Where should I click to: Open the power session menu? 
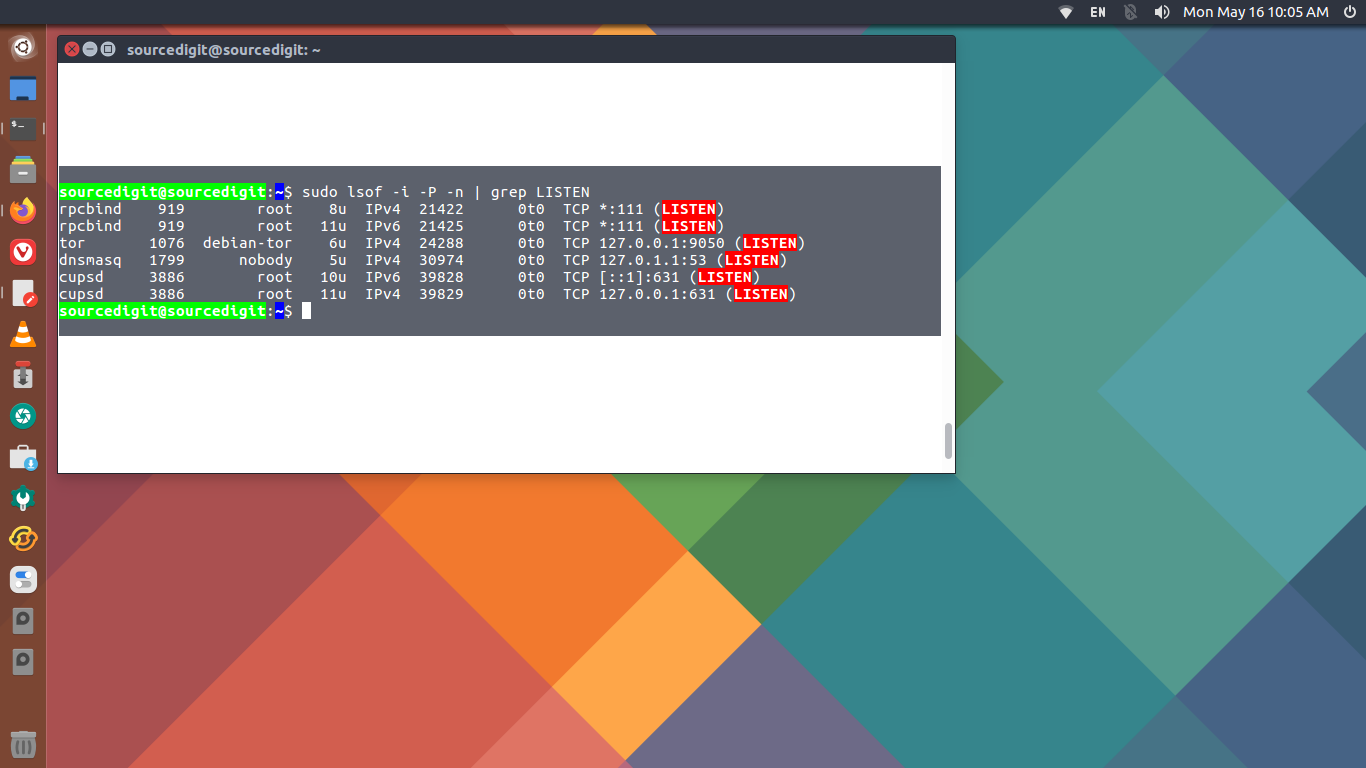click(1349, 12)
